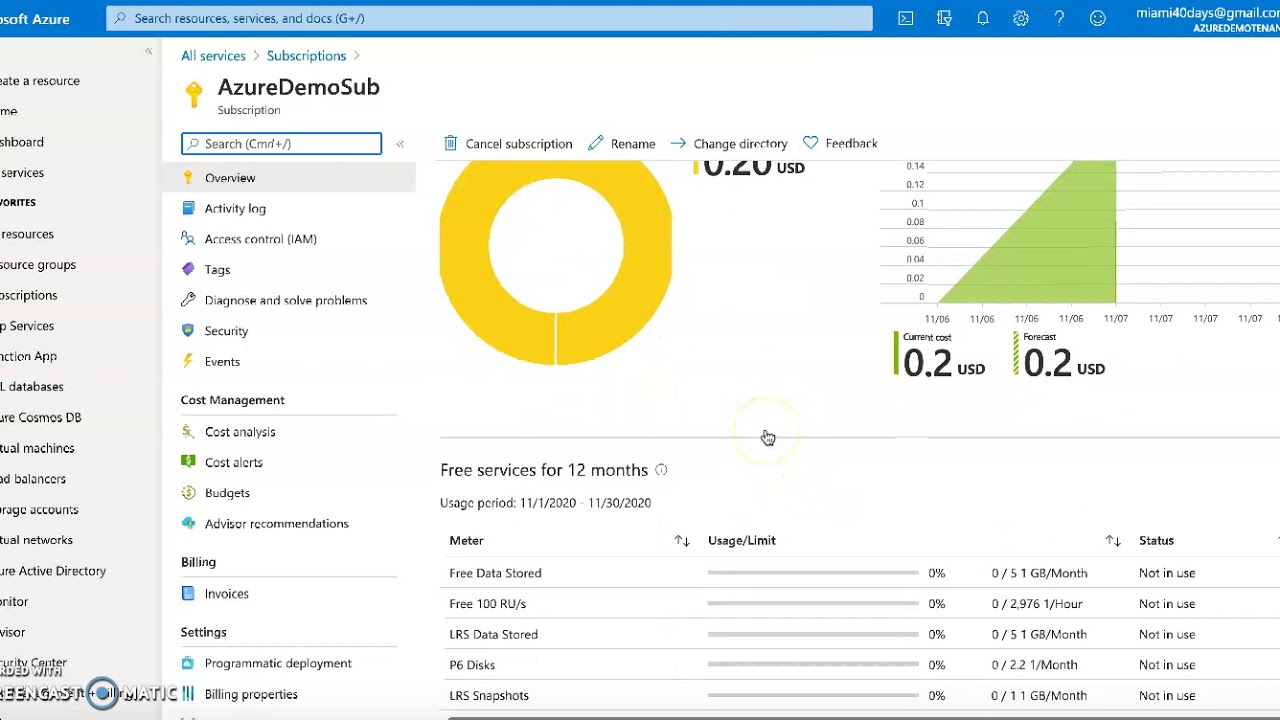Viewport: 1280px width, 720px height.
Task: Click the Cancel subscription trash icon
Action: [451, 143]
